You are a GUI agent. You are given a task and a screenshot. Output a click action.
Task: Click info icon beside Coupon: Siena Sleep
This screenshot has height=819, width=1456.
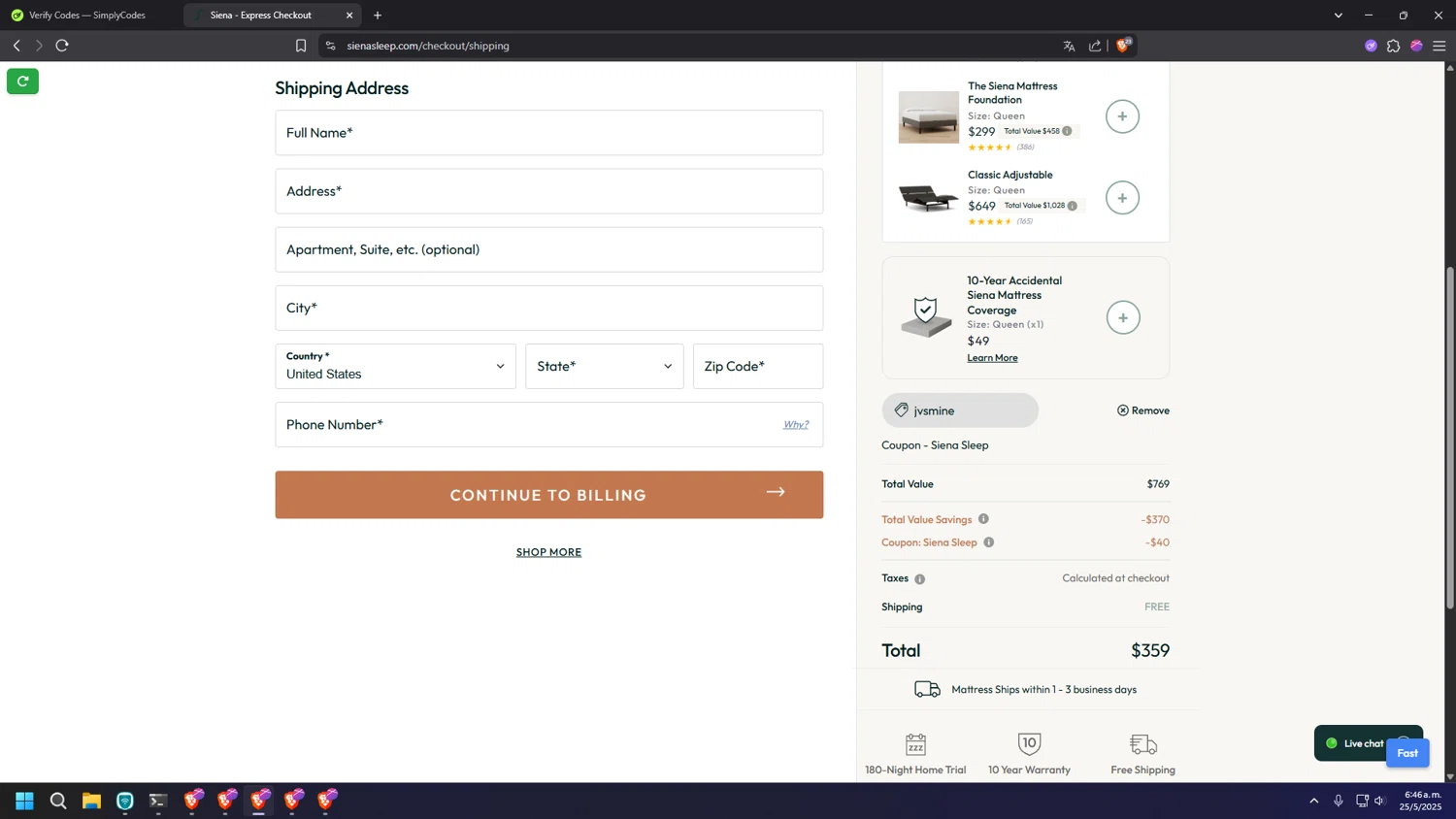pos(989,542)
